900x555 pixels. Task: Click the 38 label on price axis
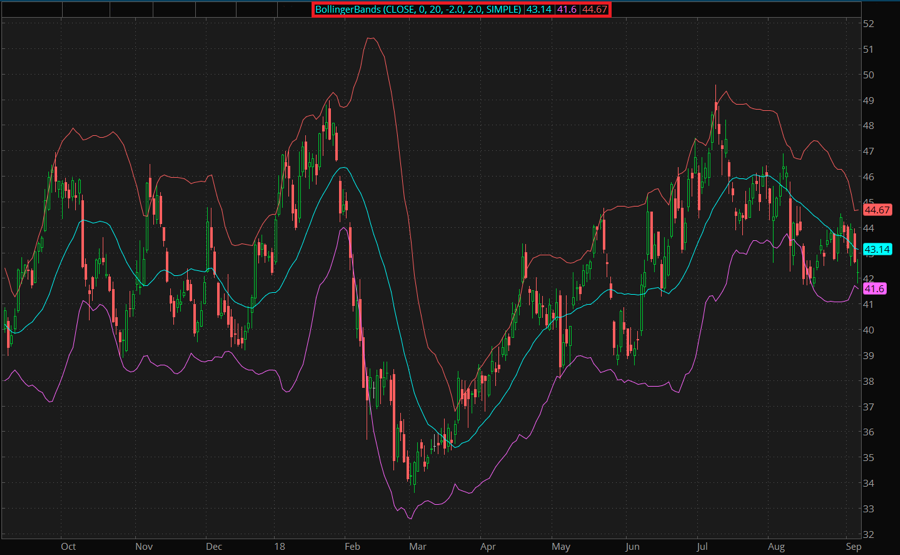click(869, 381)
